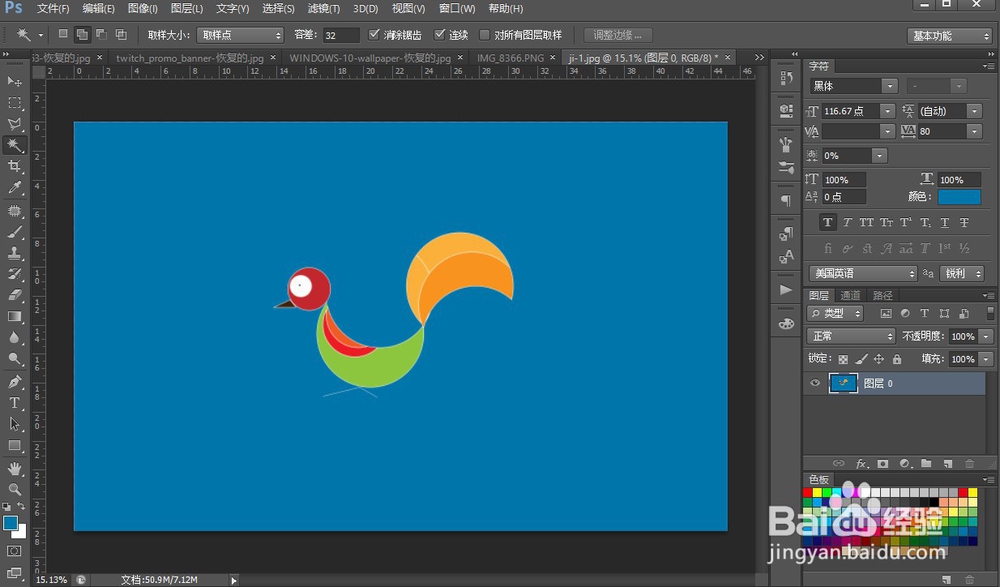Toggle the 消除锯齿 anti-alias checkbox

point(374,34)
